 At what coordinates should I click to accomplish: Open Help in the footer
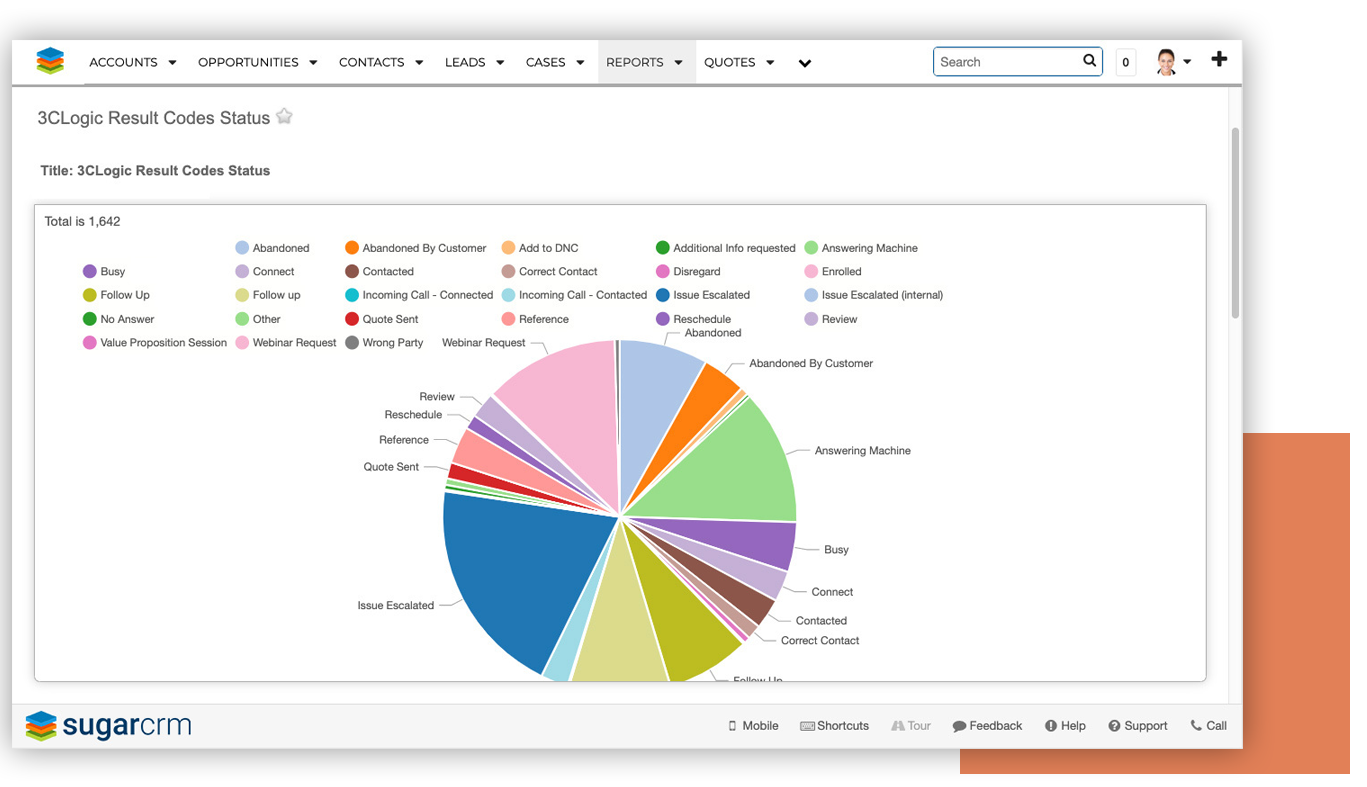coord(1065,726)
